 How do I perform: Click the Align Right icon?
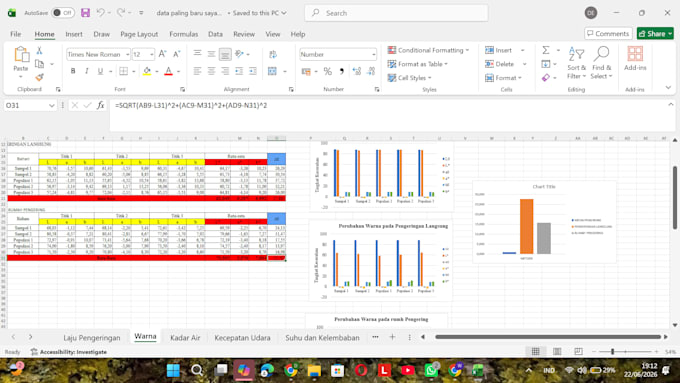pos(225,71)
